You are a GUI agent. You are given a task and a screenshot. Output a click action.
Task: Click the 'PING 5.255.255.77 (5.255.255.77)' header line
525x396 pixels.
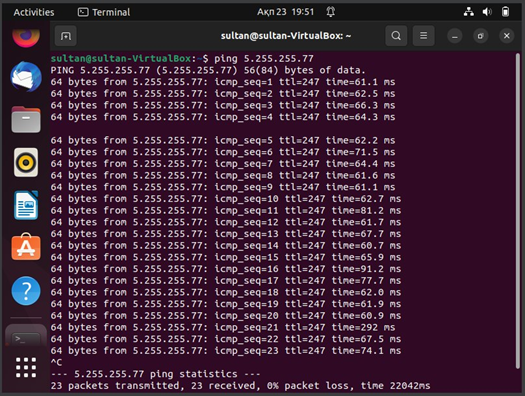coord(208,70)
